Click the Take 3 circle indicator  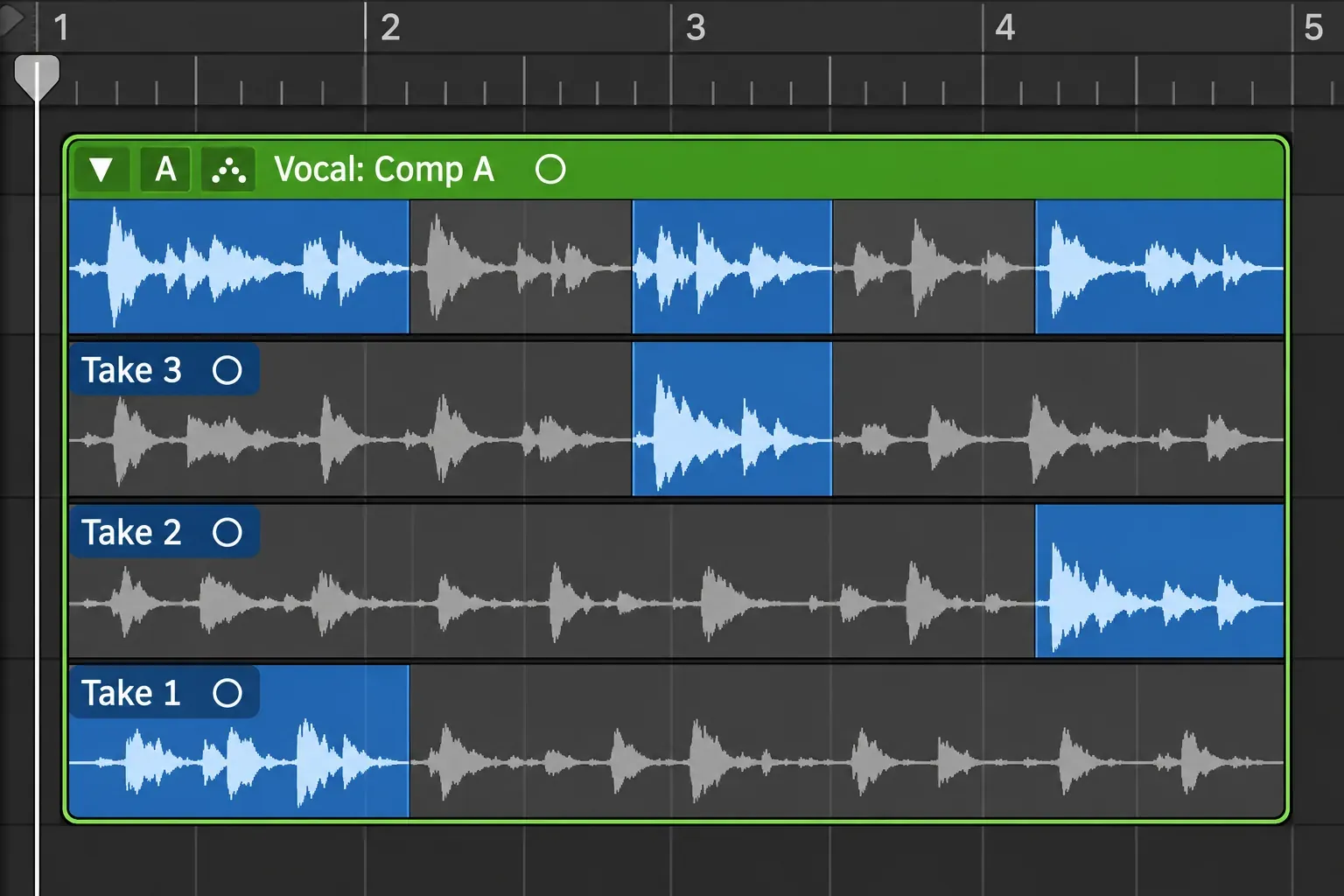click(227, 370)
